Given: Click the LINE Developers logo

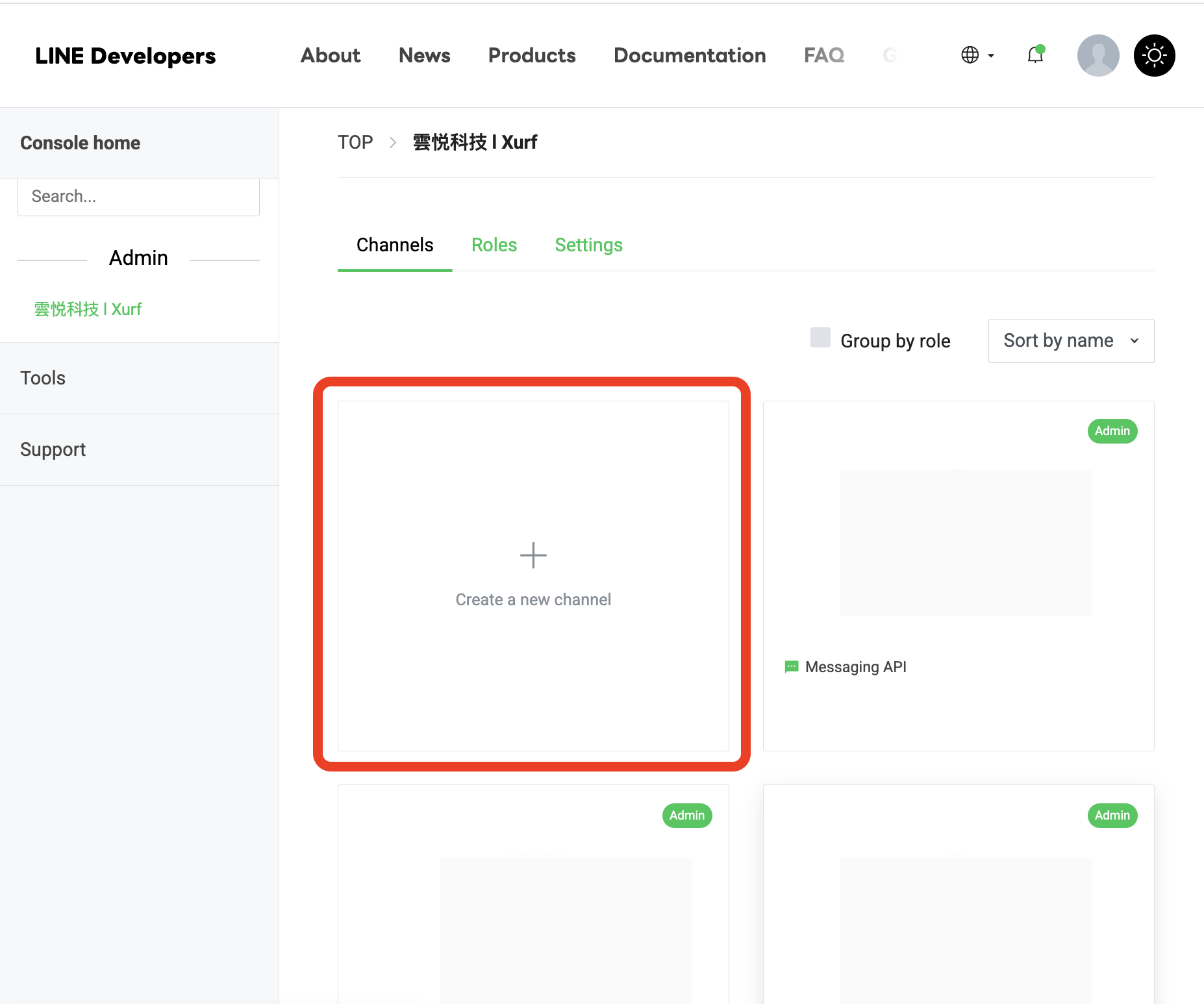Looking at the screenshot, I should click(x=125, y=56).
